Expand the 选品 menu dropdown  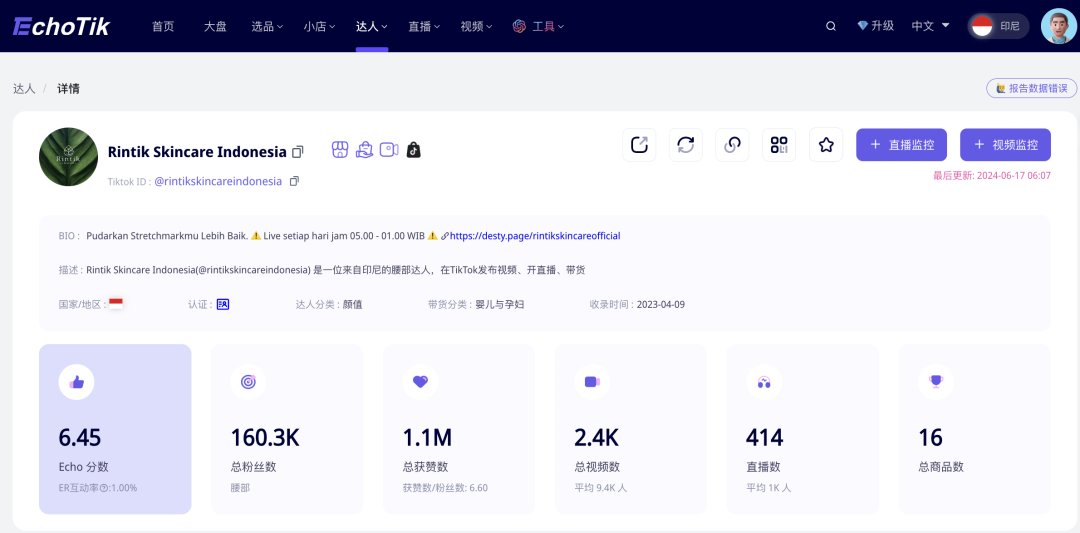click(267, 26)
